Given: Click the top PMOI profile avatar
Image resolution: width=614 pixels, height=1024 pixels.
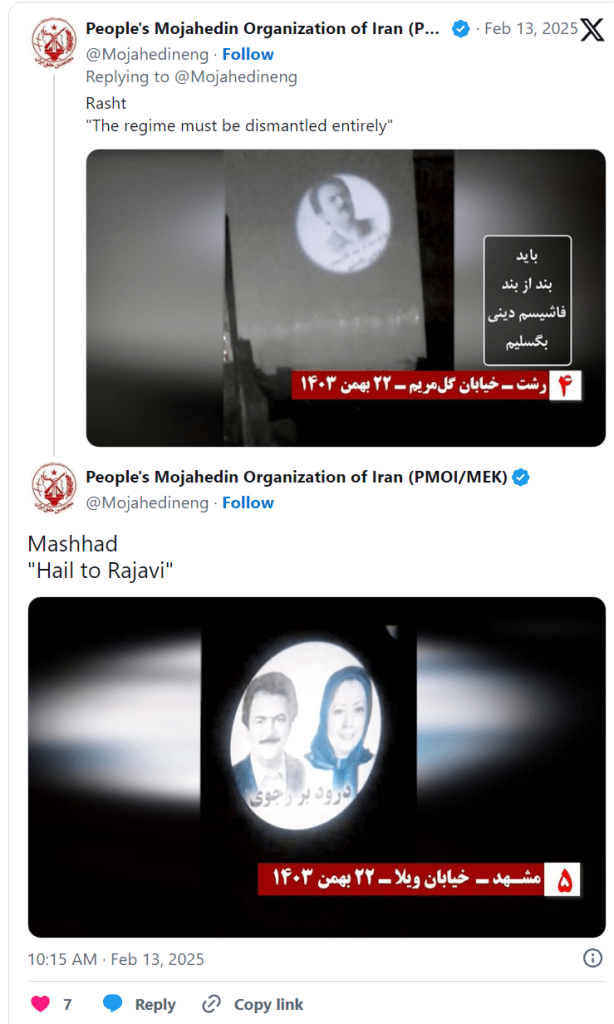Looking at the screenshot, I should point(54,40).
